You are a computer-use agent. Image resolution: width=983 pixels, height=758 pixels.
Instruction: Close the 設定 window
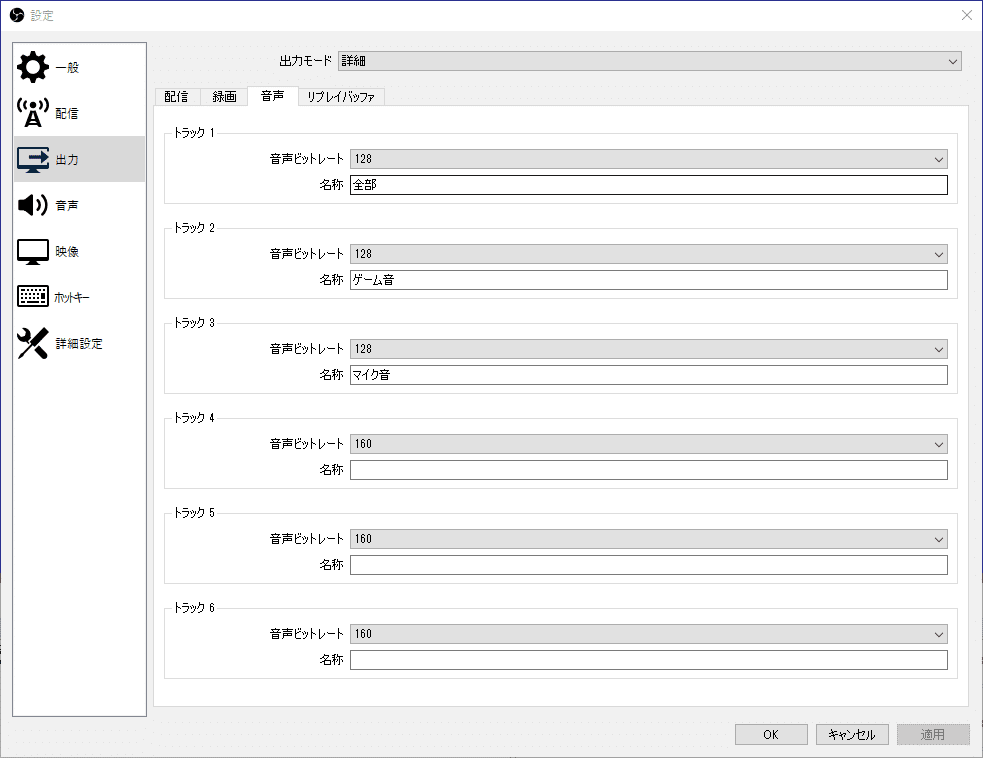[967, 15]
